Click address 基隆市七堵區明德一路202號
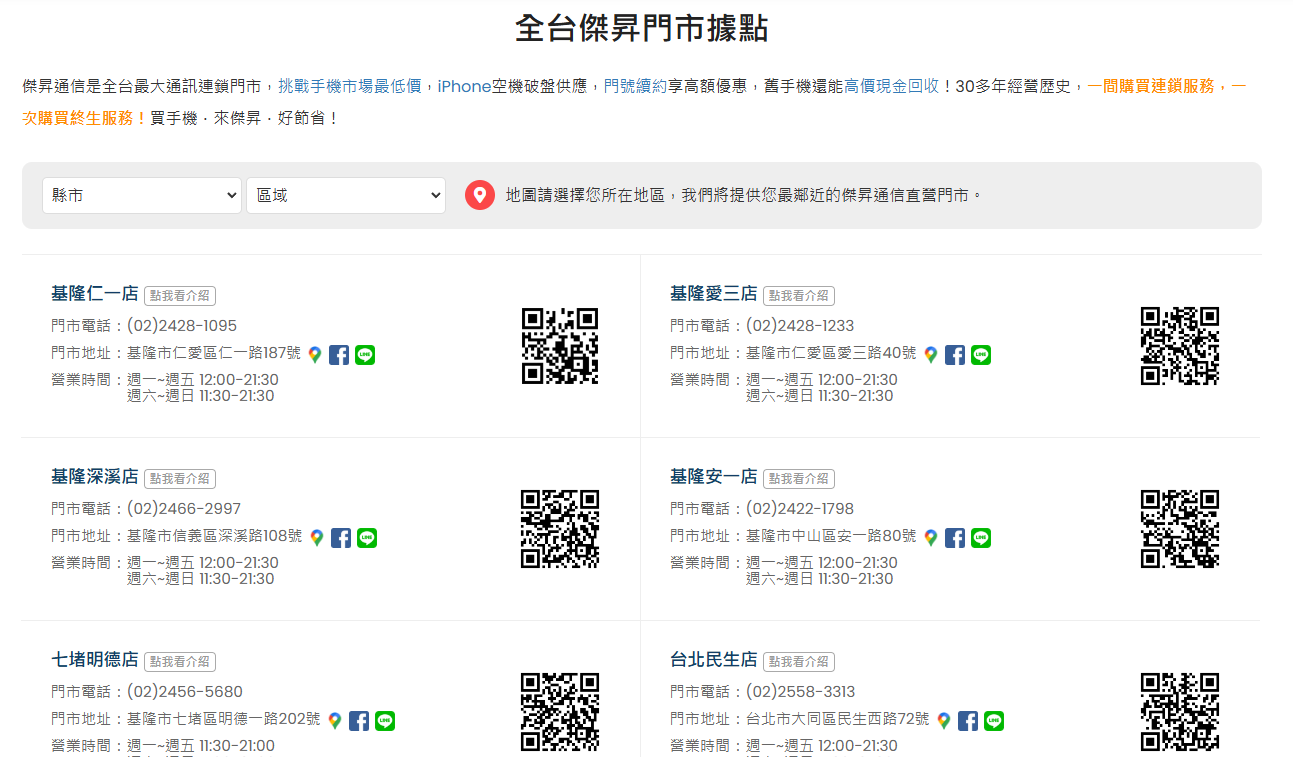The image size is (1293, 757). coord(224,719)
